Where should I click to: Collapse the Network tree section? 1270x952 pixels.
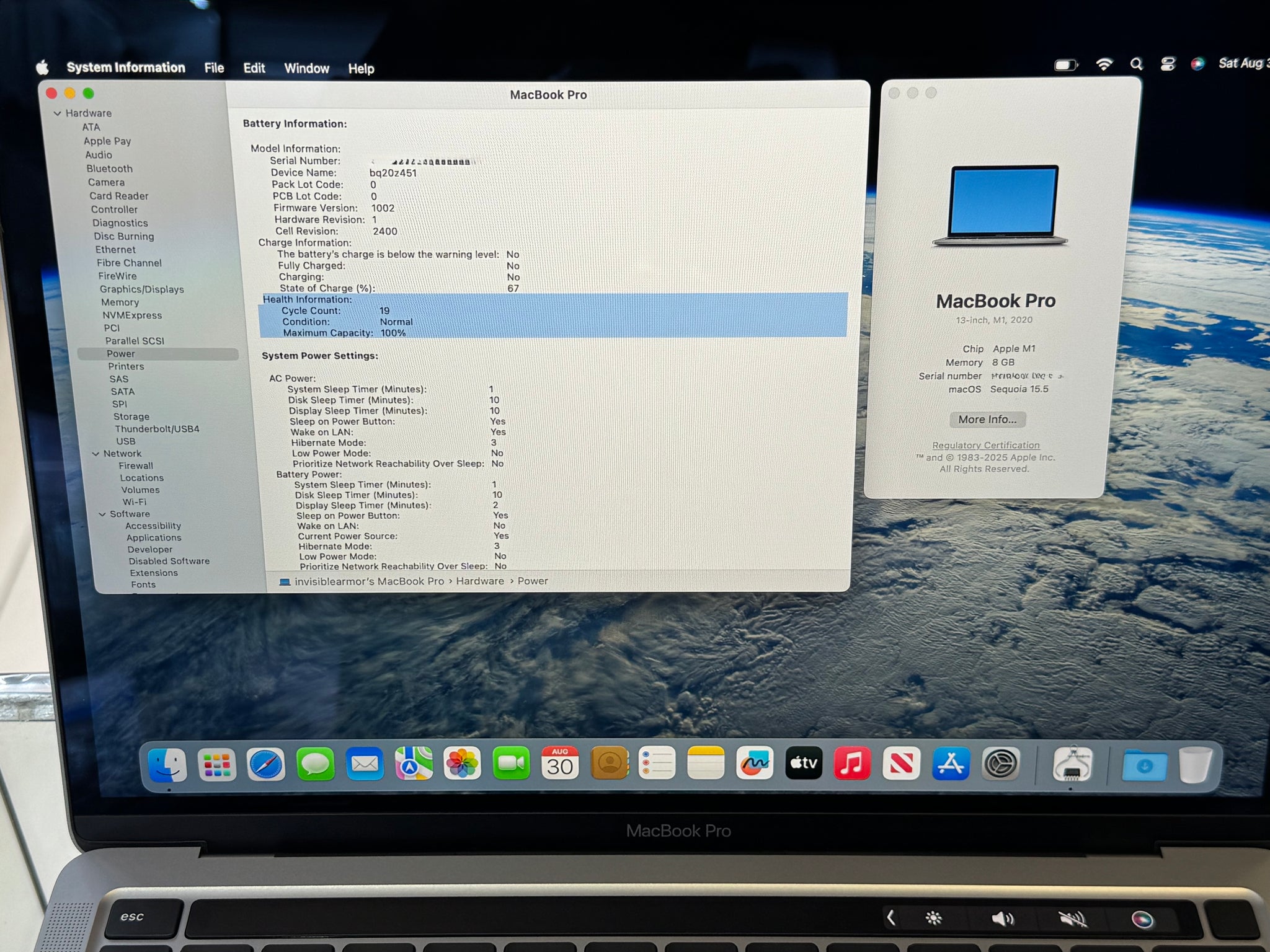96,454
